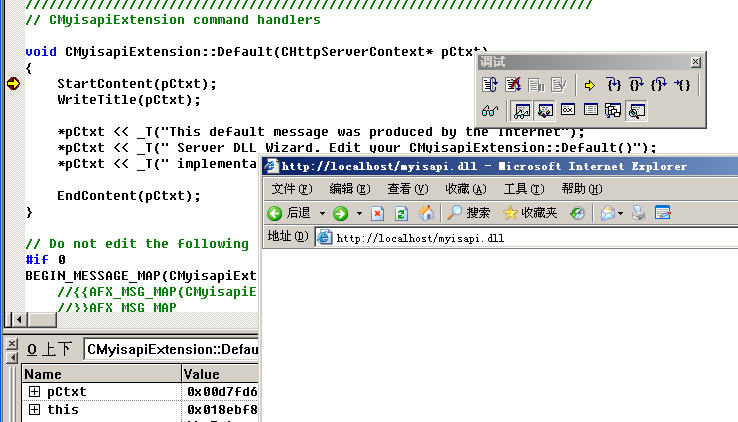The height and width of the screenshot is (422, 738).
Task: Click the green Forward arrow button
Action: point(340,214)
